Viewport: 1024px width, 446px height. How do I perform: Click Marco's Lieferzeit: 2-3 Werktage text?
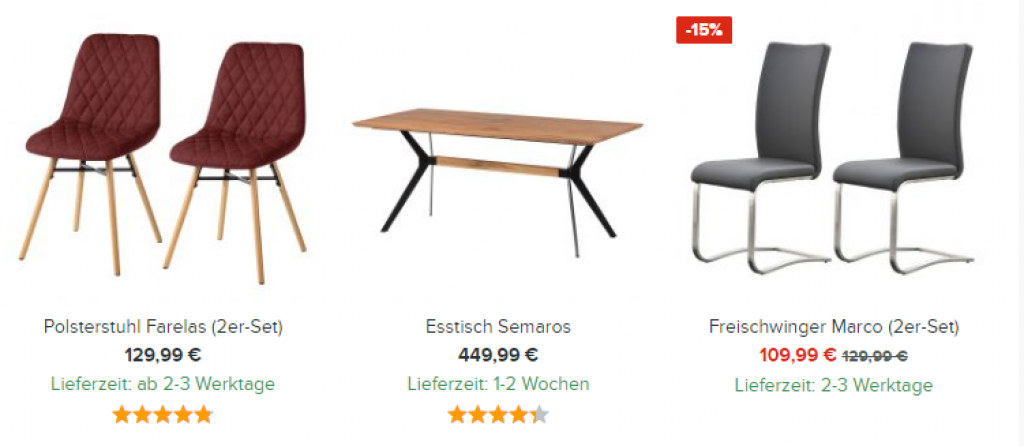(x=834, y=385)
